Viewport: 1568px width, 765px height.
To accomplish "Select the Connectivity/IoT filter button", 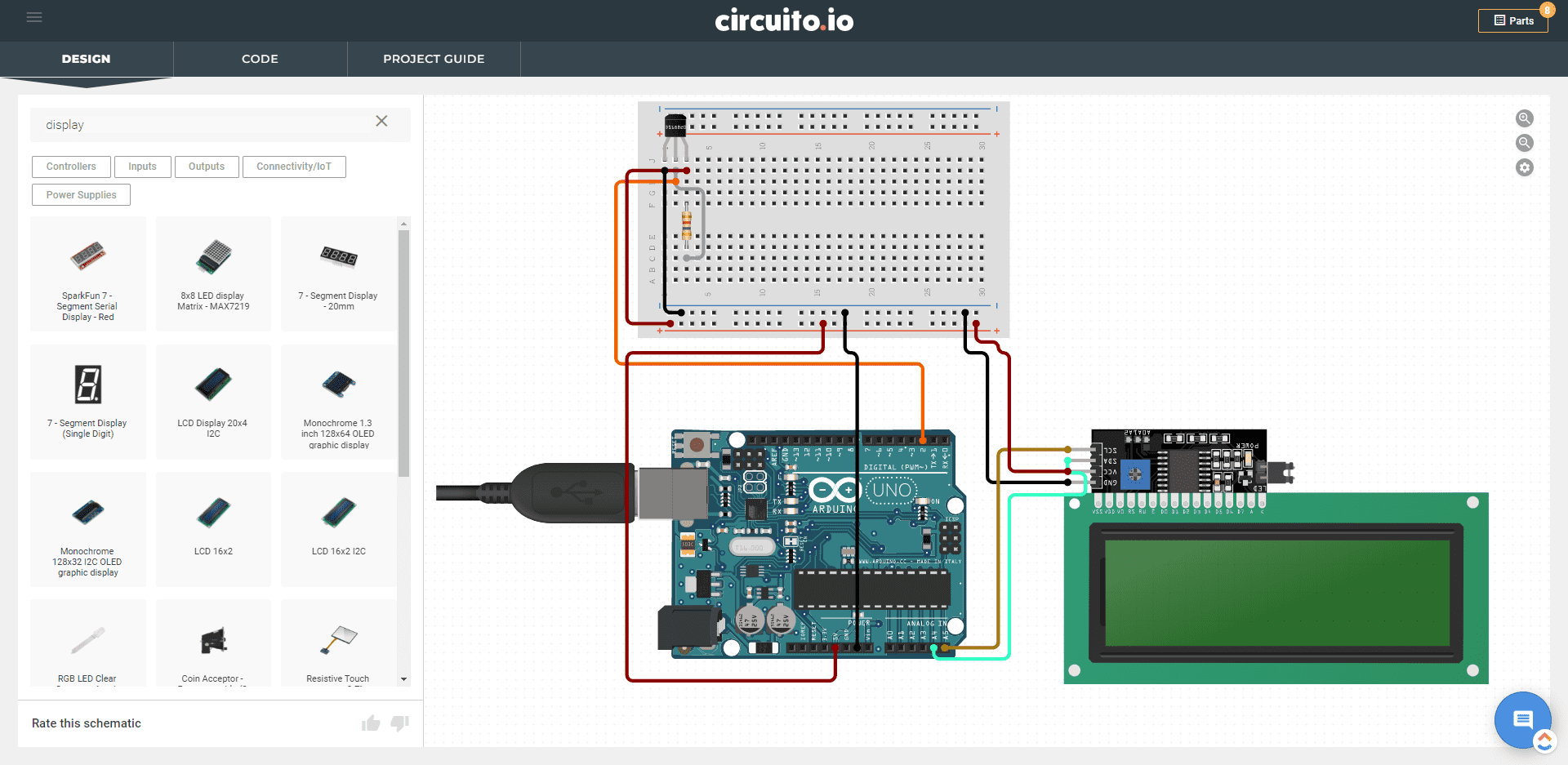I will point(294,167).
